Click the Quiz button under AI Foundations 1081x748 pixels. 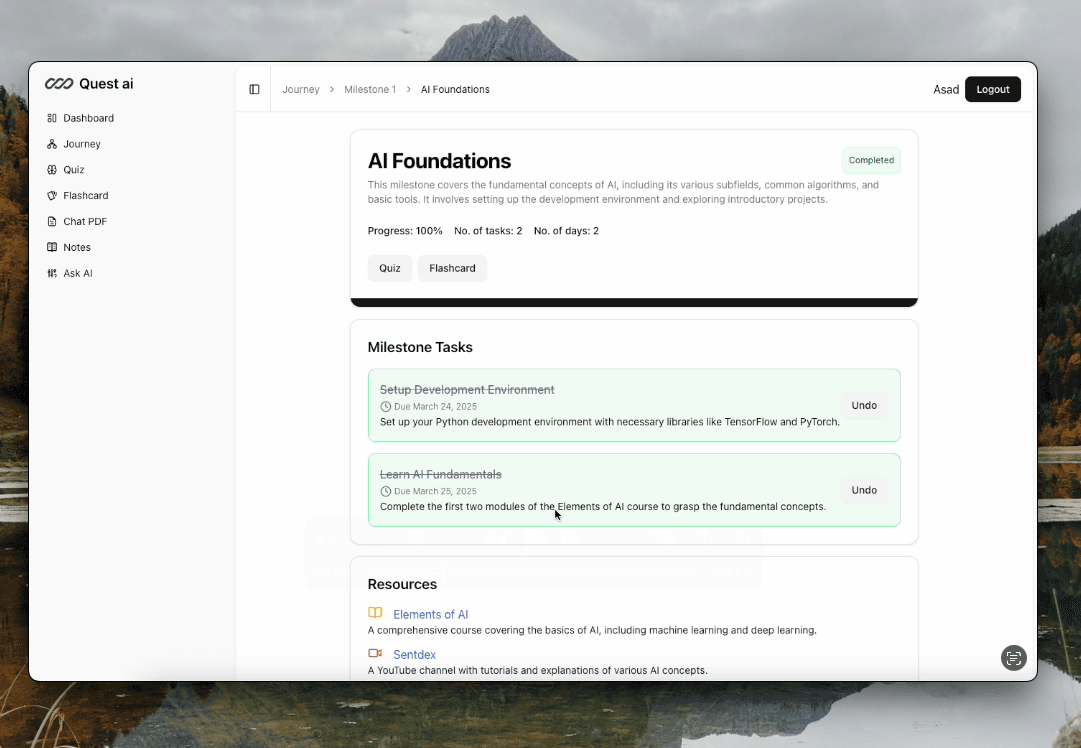click(390, 268)
